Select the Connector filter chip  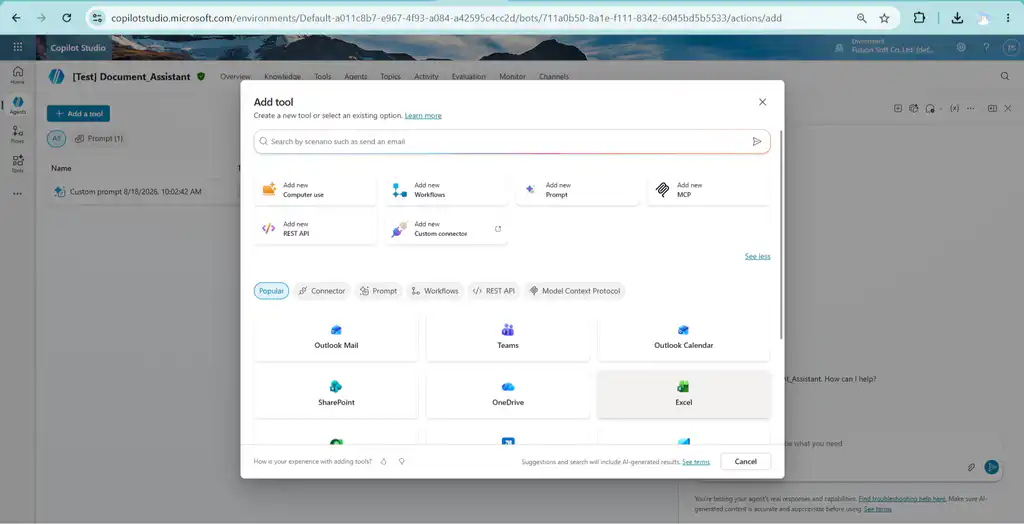tap(322, 291)
